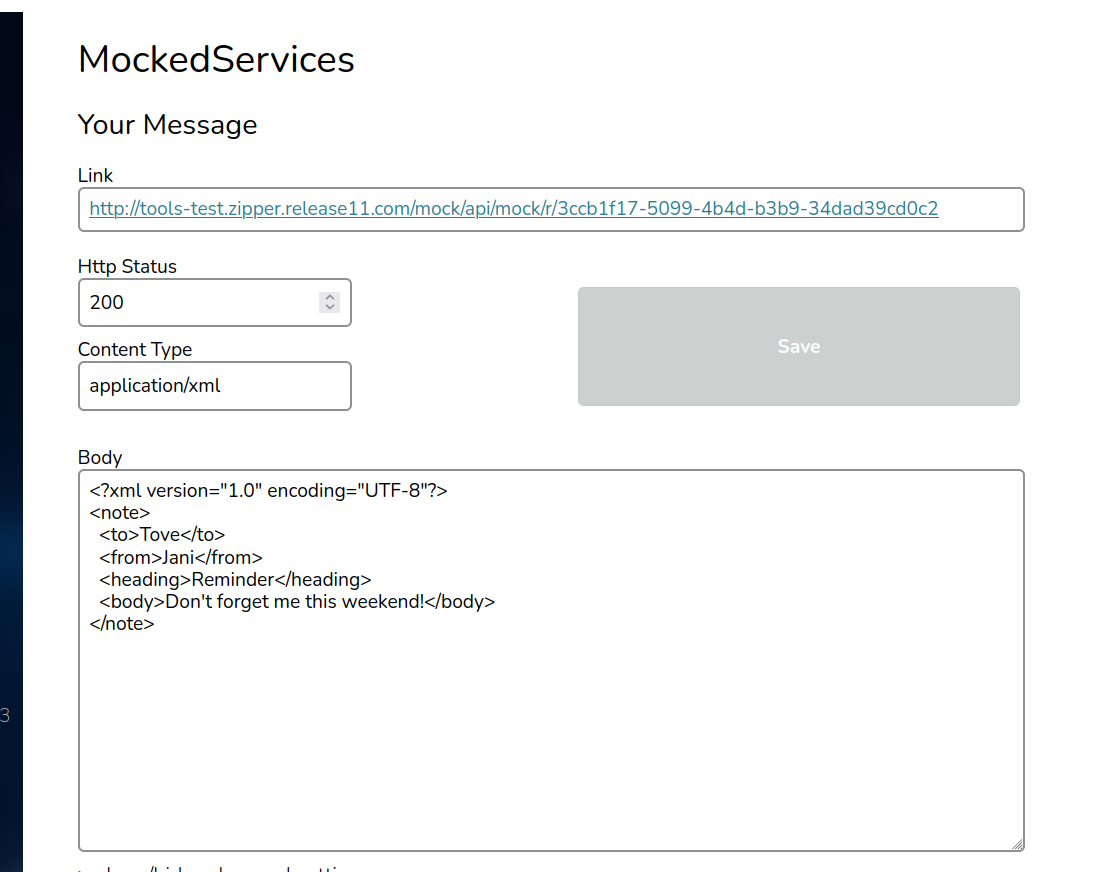Image resolution: width=1116 pixels, height=872 pixels.
Task: Click into the Content Type field
Action: (214, 385)
